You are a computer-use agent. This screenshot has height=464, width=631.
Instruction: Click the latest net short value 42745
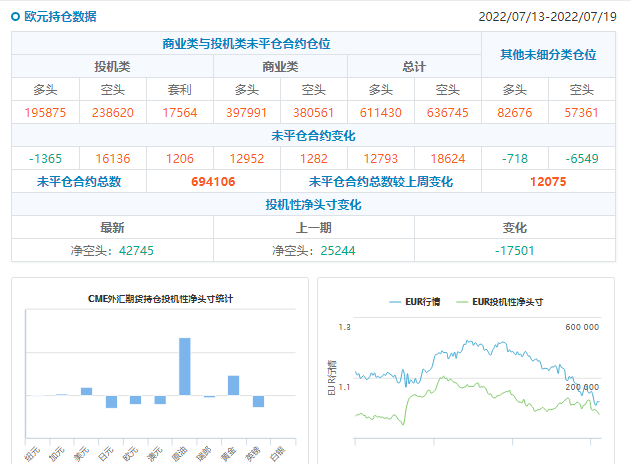point(136,250)
